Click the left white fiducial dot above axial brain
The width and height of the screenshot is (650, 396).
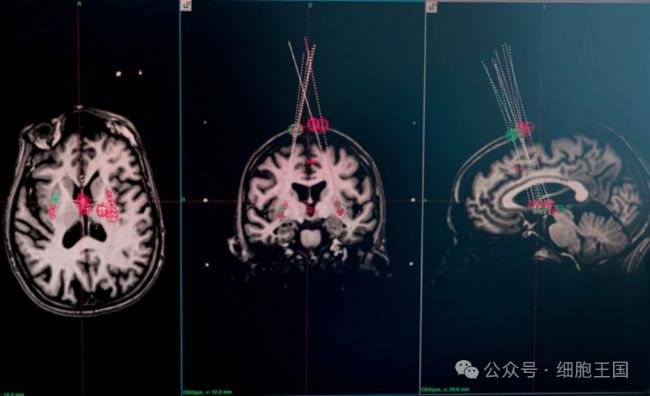coord(118,74)
